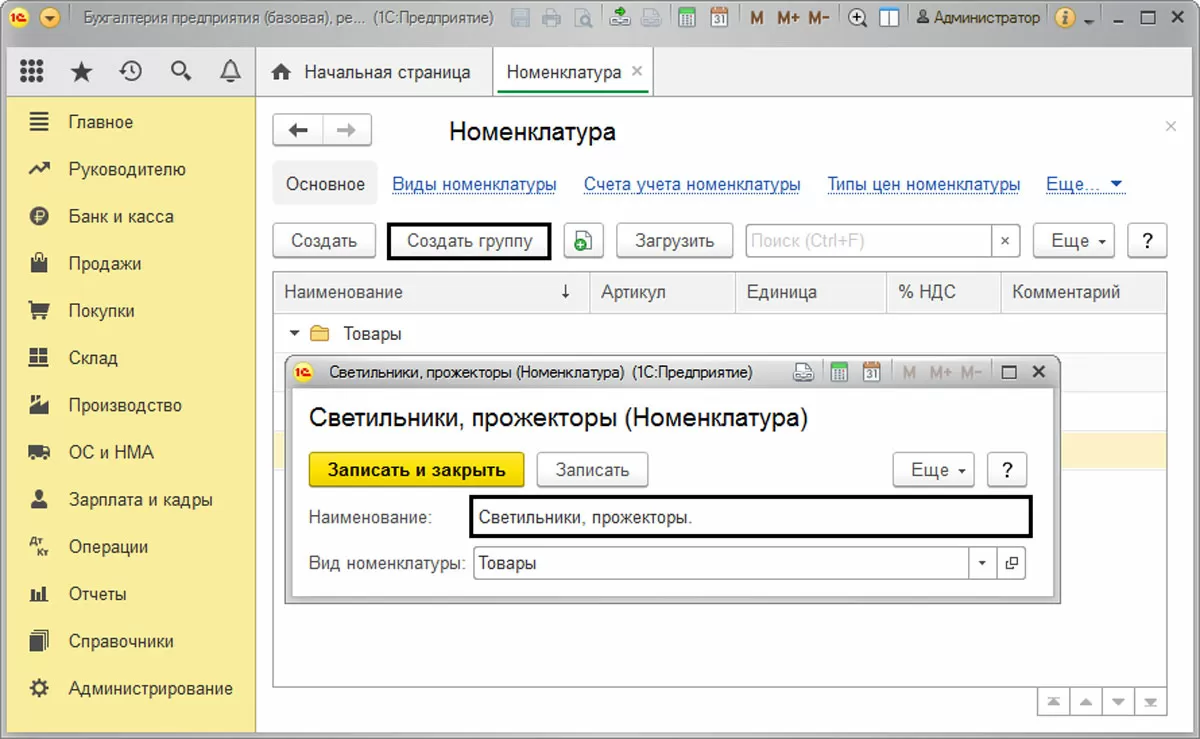Click the Создать группу button
Screen dimensions: 1200x739
coord(469,241)
